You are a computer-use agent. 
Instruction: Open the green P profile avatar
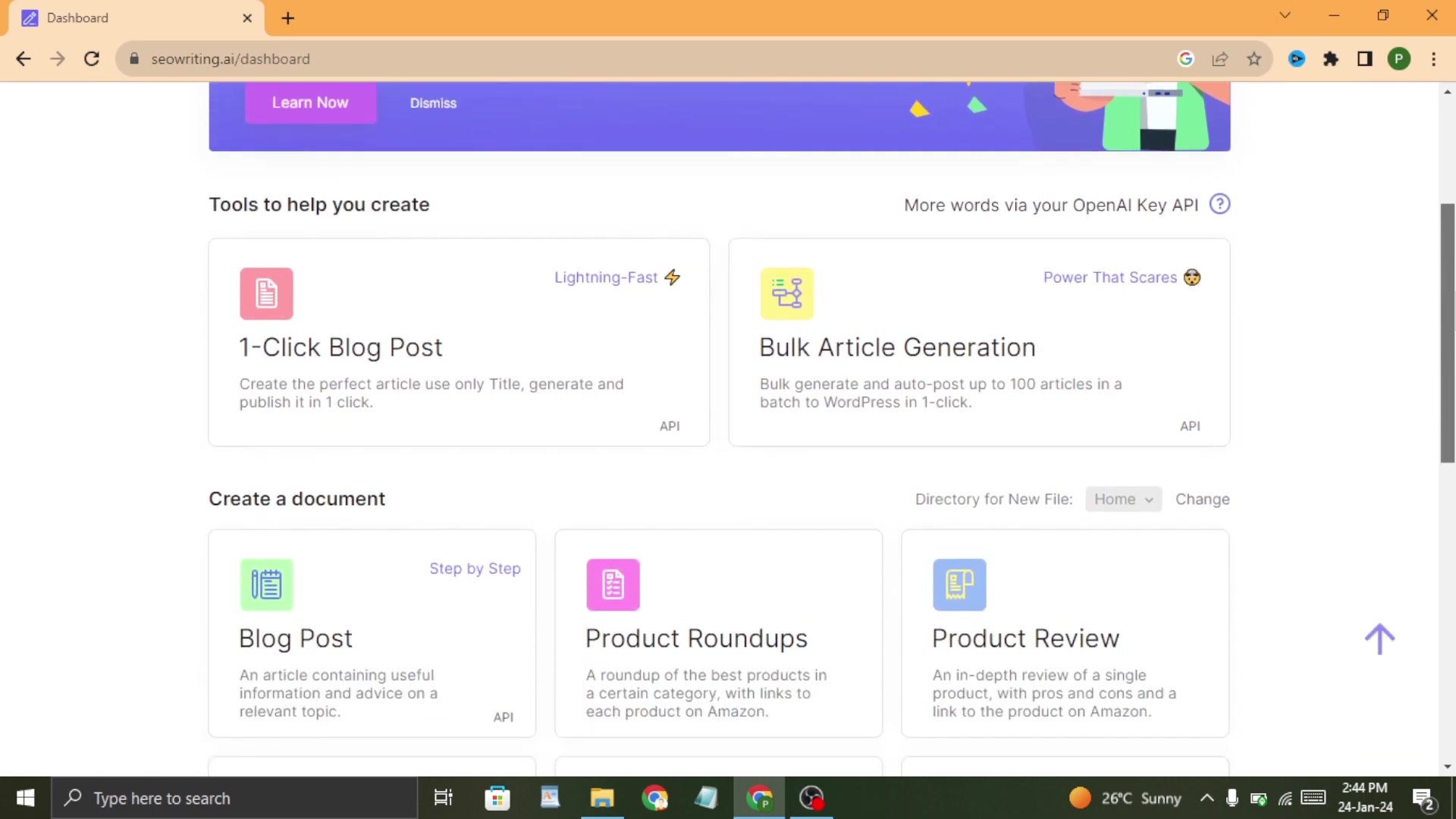tap(1399, 58)
